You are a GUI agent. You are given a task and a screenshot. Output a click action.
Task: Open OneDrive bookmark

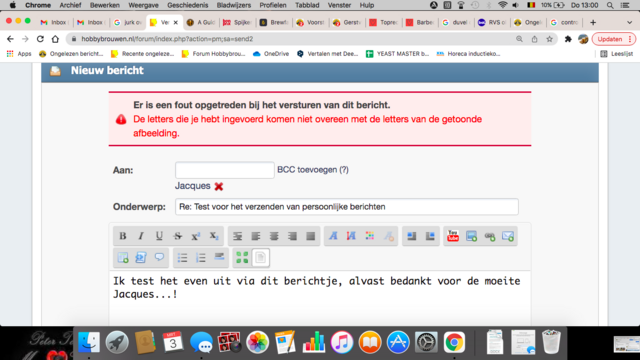tap(271, 54)
